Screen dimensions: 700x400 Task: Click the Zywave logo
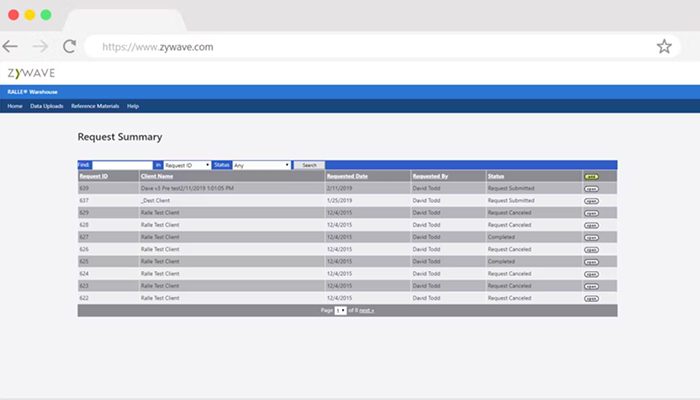[x=31, y=73]
